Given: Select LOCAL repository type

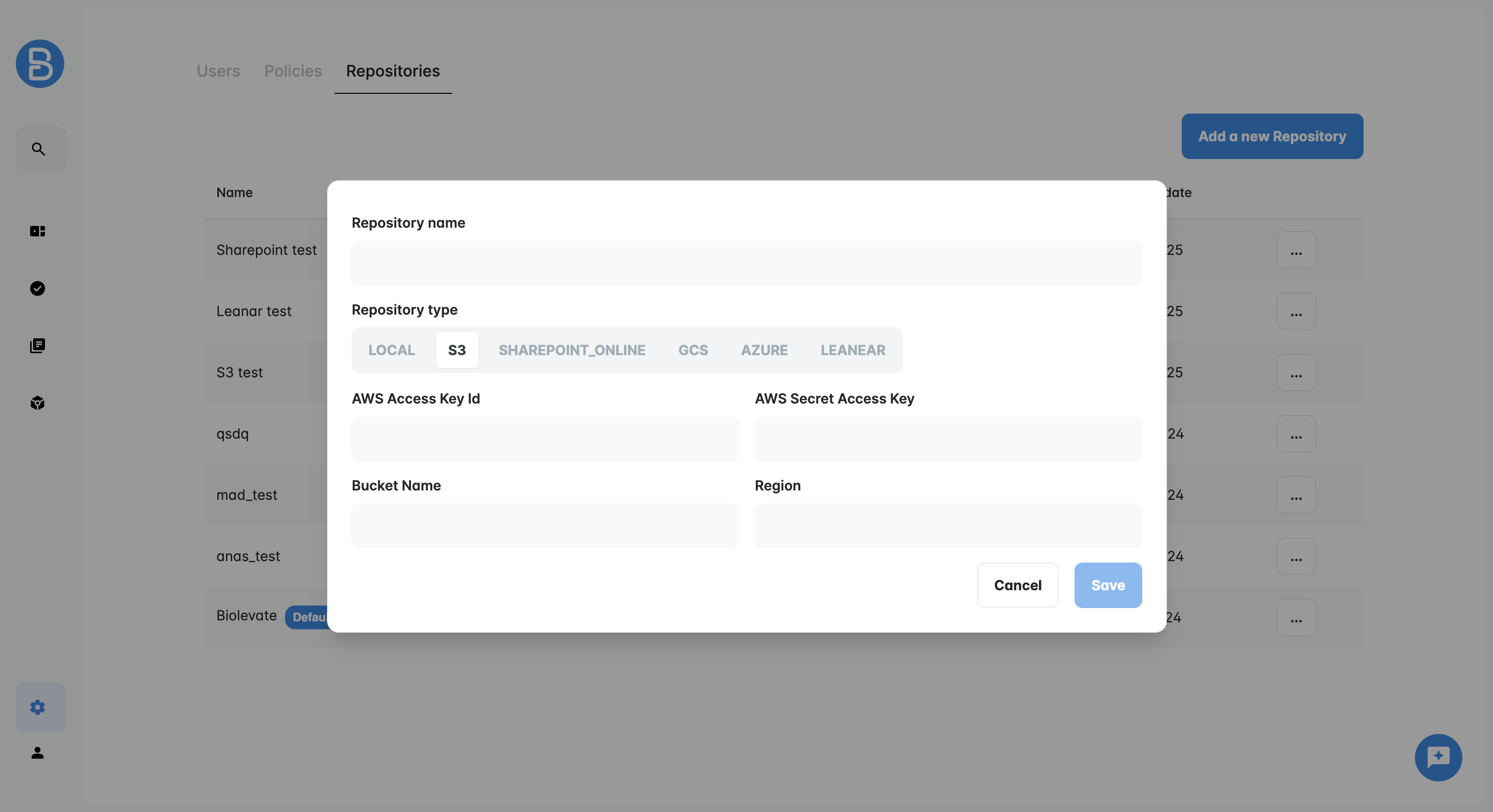Looking at the screenshot, I should click(392, 350).
